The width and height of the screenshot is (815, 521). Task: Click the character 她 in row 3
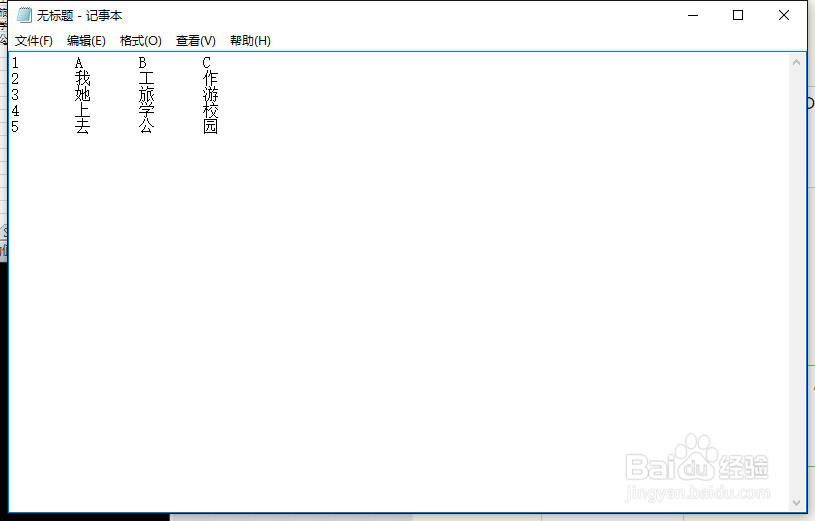pos(83,95)
